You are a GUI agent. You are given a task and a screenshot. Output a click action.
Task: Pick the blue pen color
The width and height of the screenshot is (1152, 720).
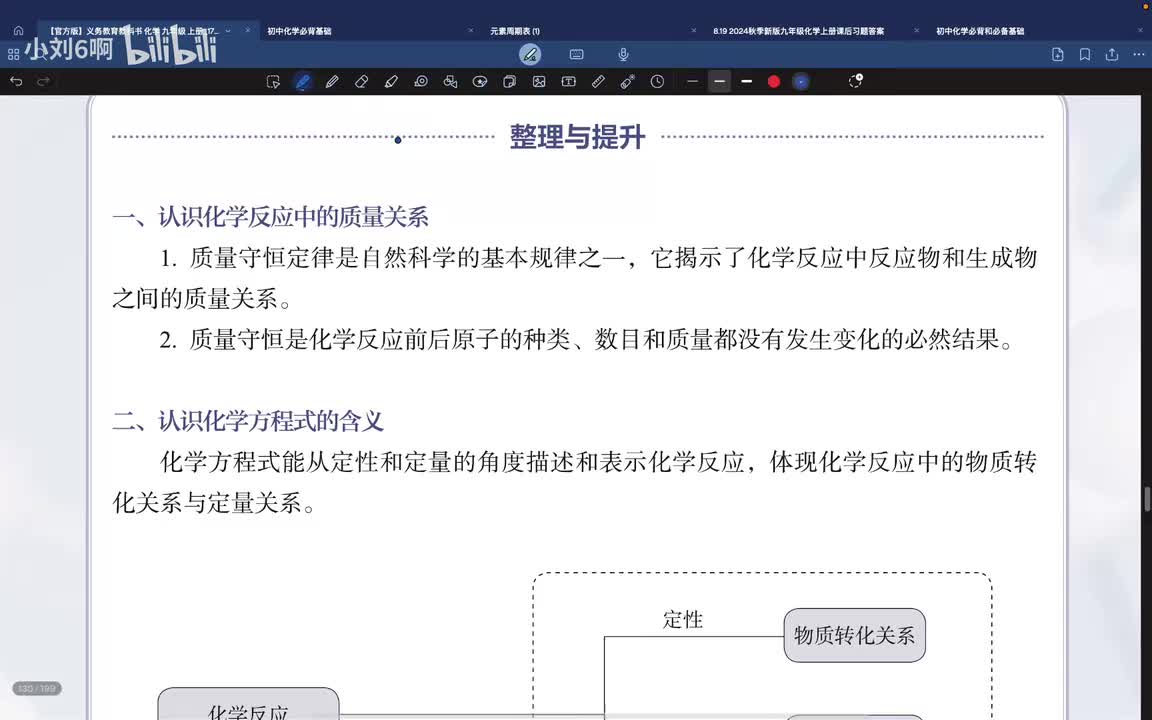[x=801, y=82]
